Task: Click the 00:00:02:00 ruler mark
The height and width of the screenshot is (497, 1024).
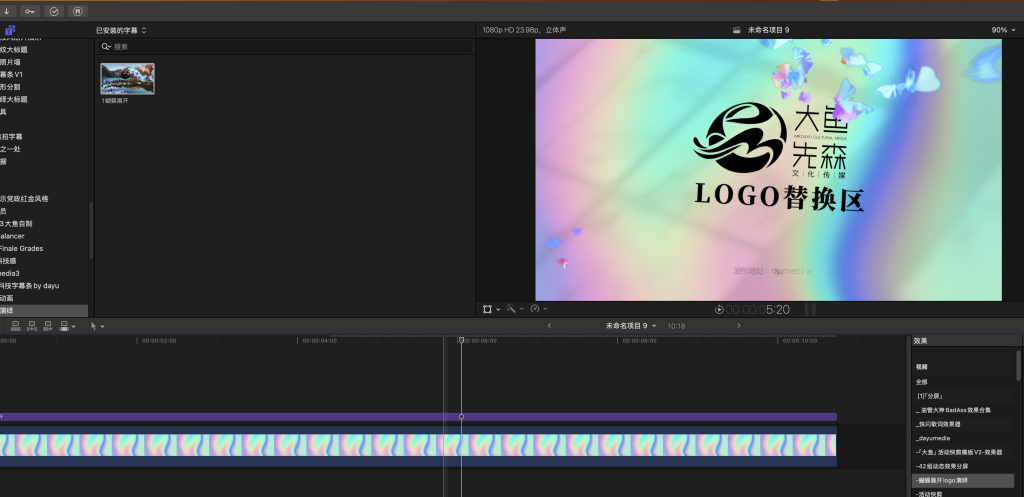Action: (158, 341)
